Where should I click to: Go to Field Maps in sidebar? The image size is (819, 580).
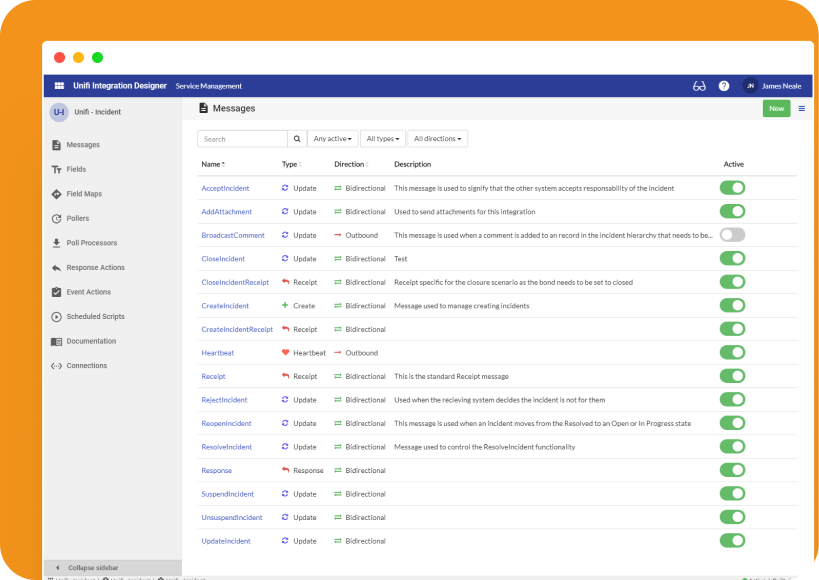[84, 194]
